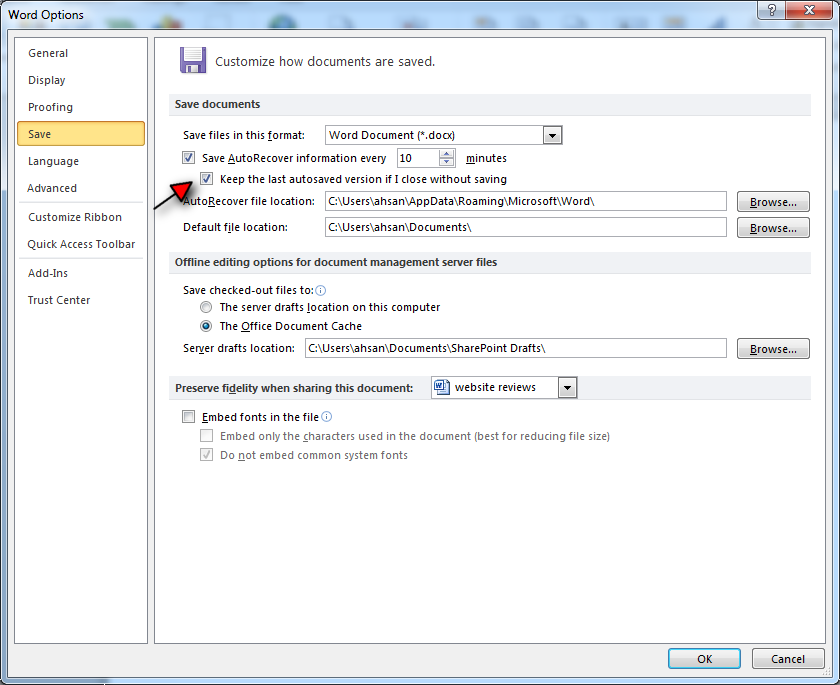Click the AutoRecover minutes value field
Viewport: 840px width, 685px height.
[418, 158]
